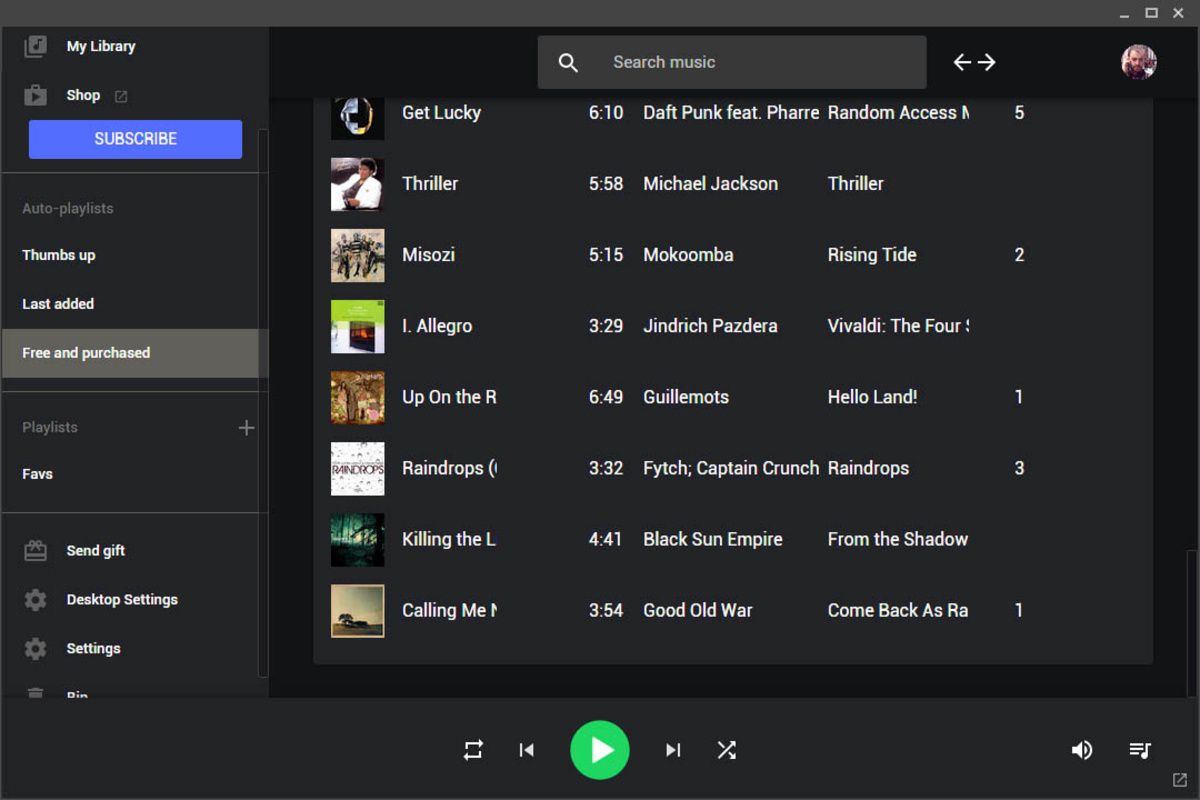Open album Hello Land!

(x=872, y=397)
